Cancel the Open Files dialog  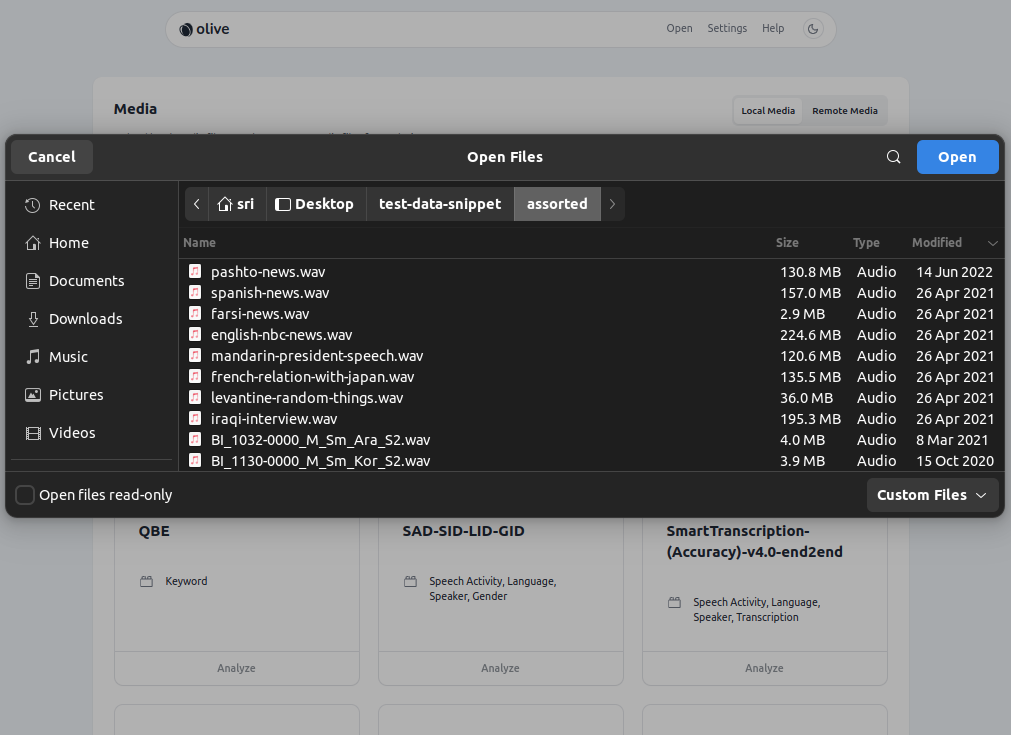tap(52, 157)
